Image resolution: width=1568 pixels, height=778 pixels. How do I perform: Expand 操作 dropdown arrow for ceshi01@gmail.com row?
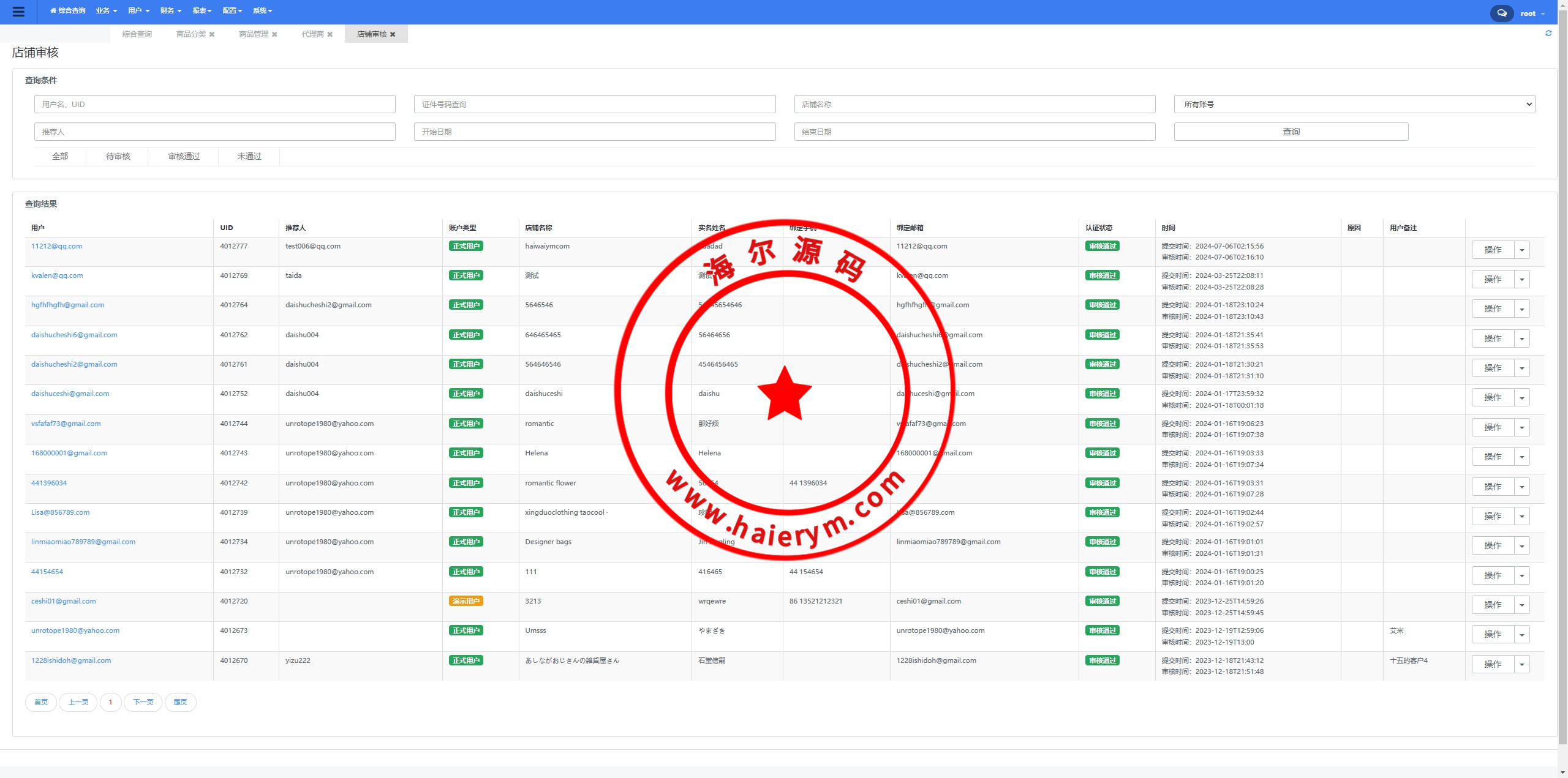(1522, 605)
